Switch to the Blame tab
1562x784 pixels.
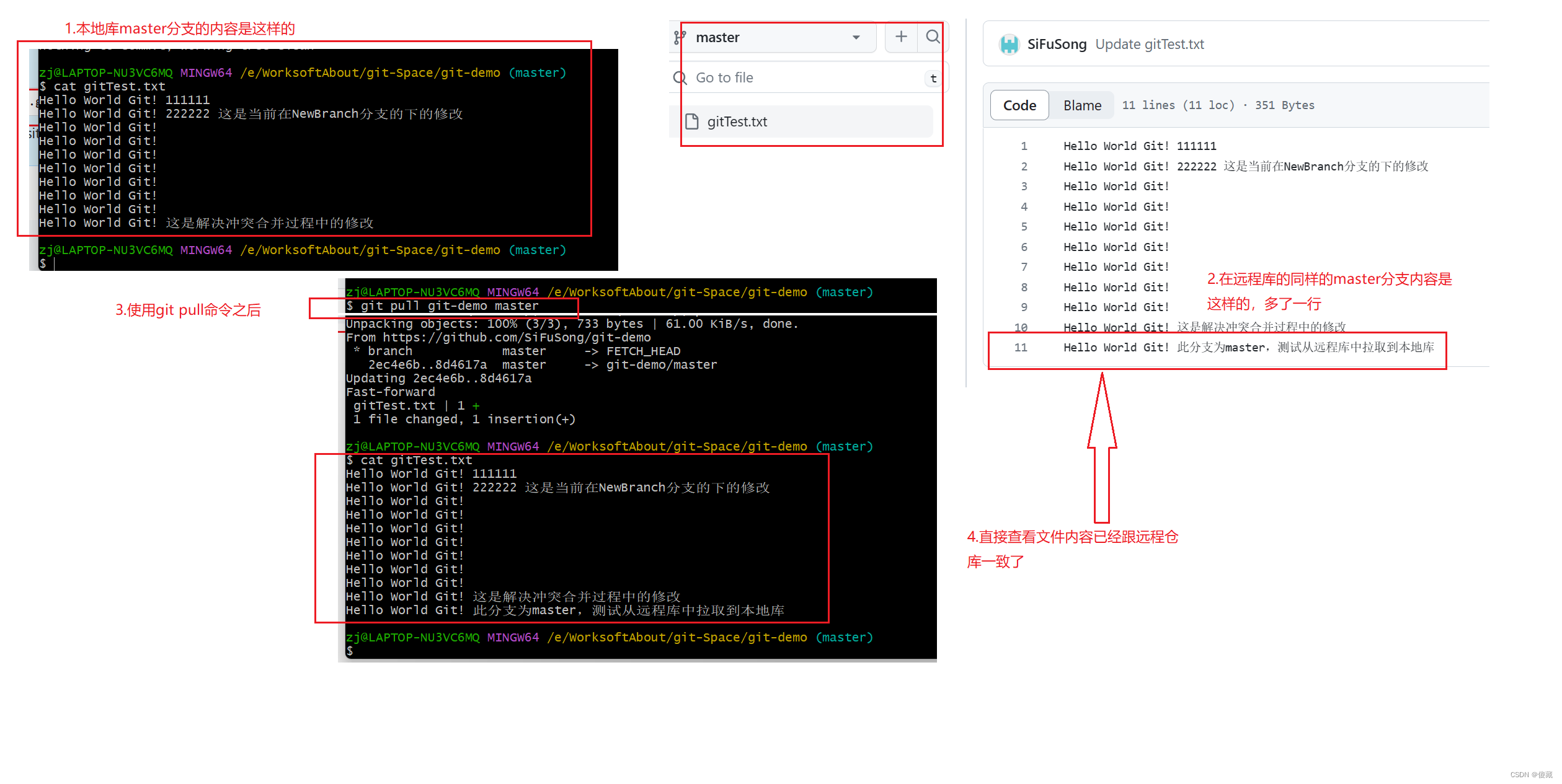[1082, 105]
